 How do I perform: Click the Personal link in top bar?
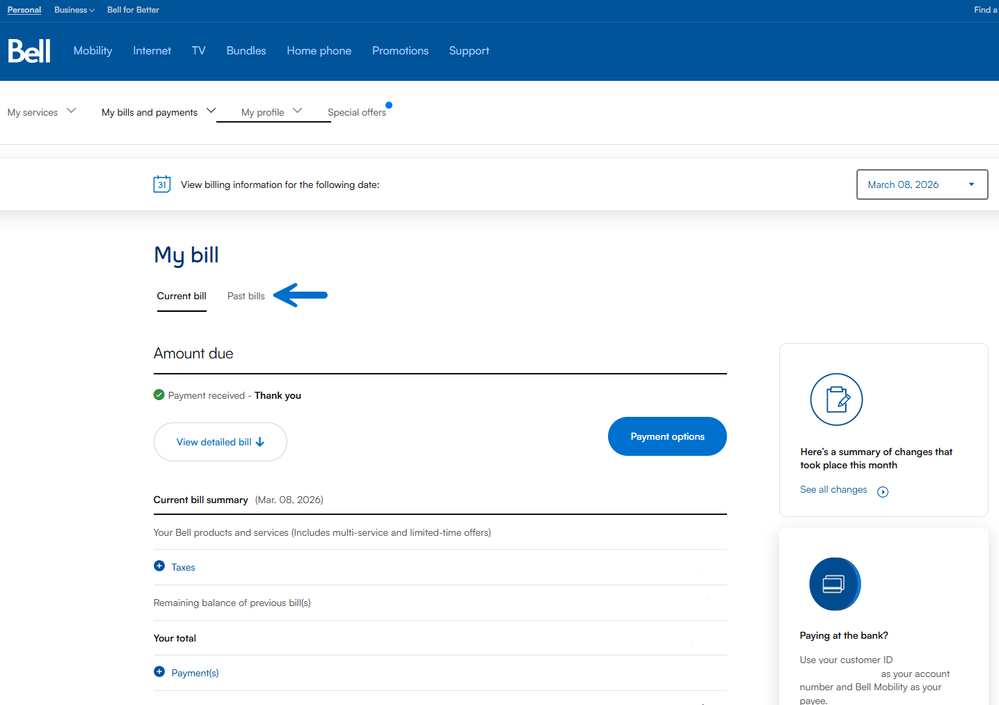(24, 10)
